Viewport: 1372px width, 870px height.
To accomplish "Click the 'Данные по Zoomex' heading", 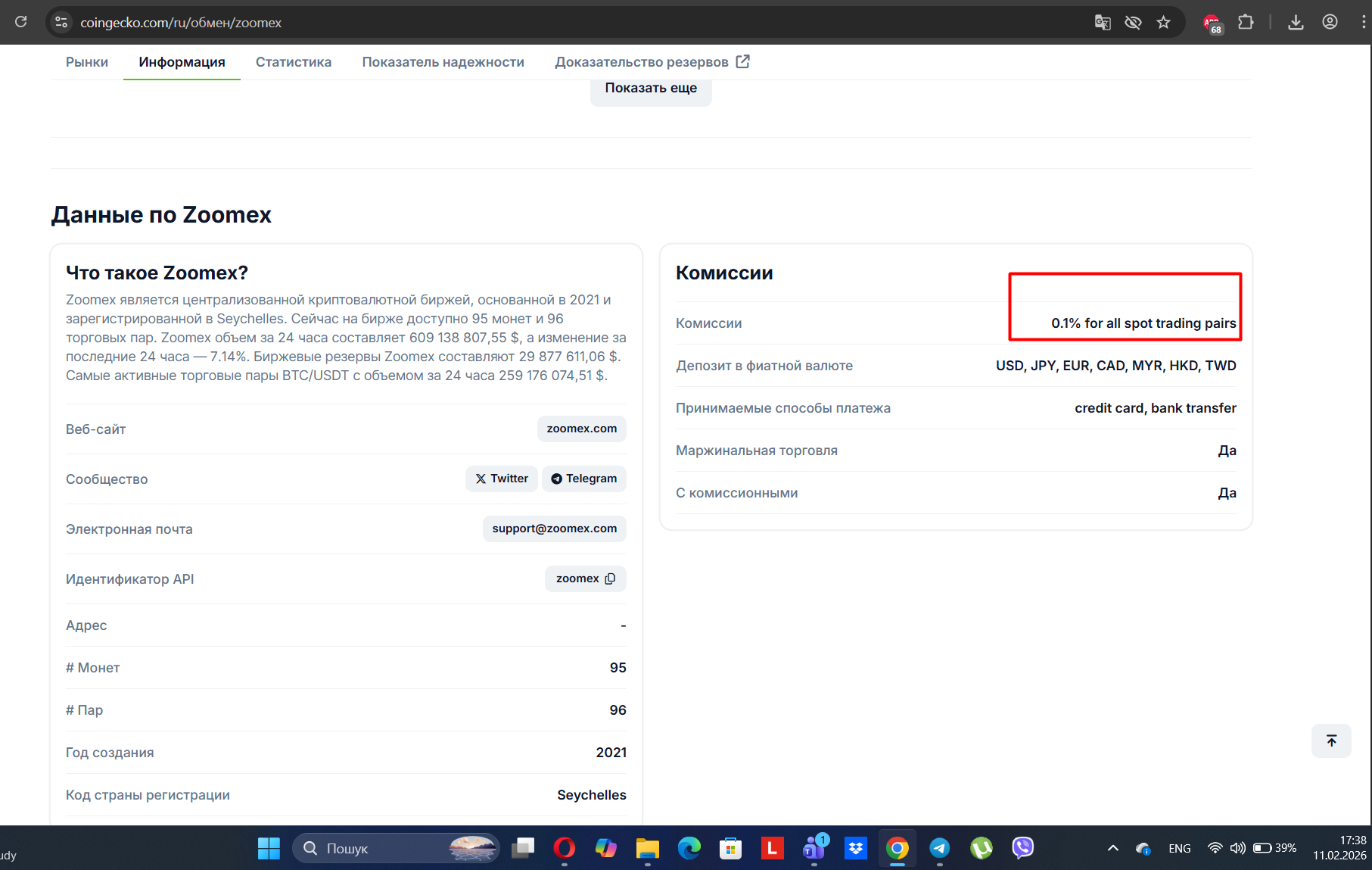I will coord(161,215).
